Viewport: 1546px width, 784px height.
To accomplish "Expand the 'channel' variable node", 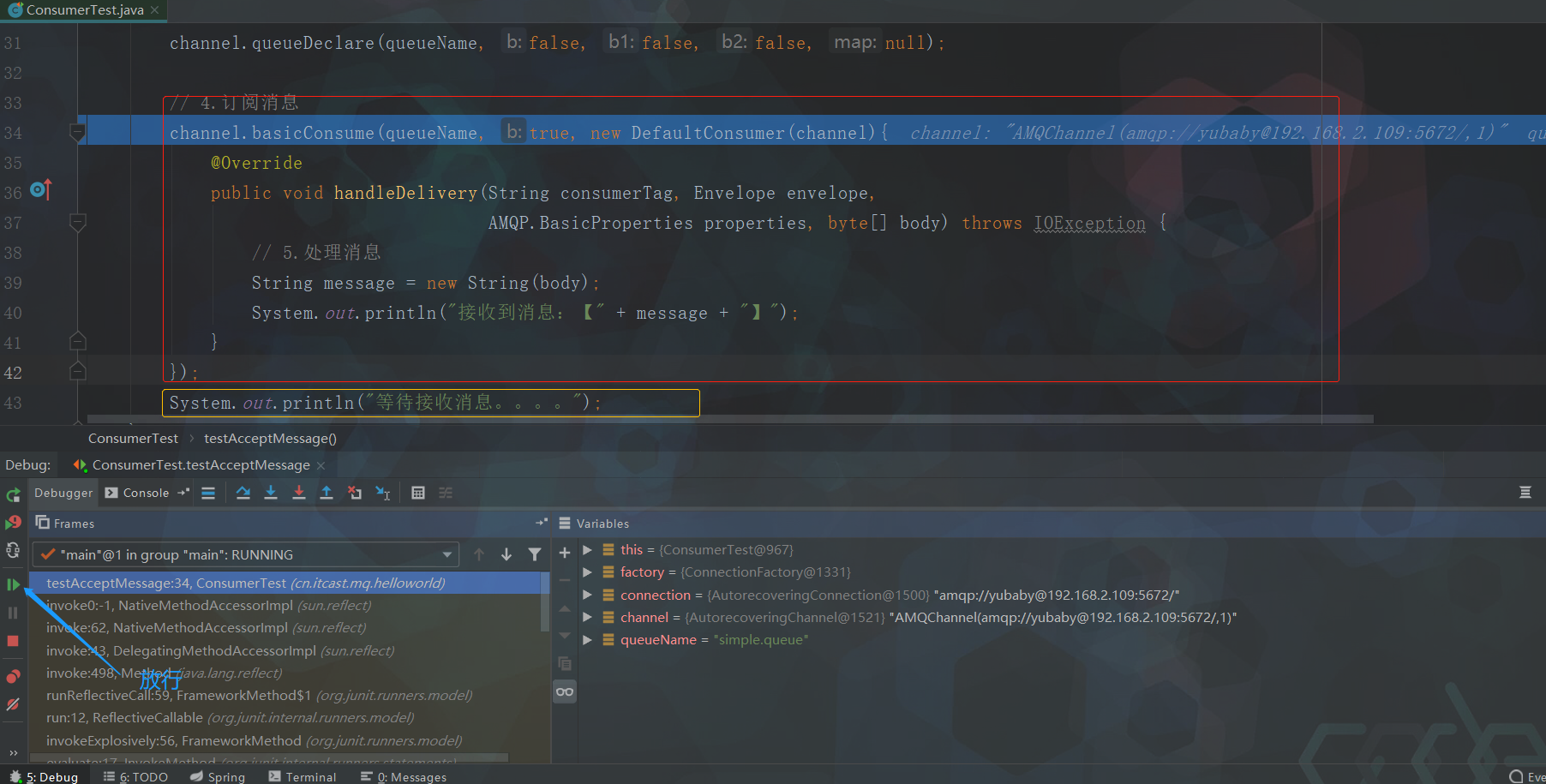I will (x=587, y=617).
